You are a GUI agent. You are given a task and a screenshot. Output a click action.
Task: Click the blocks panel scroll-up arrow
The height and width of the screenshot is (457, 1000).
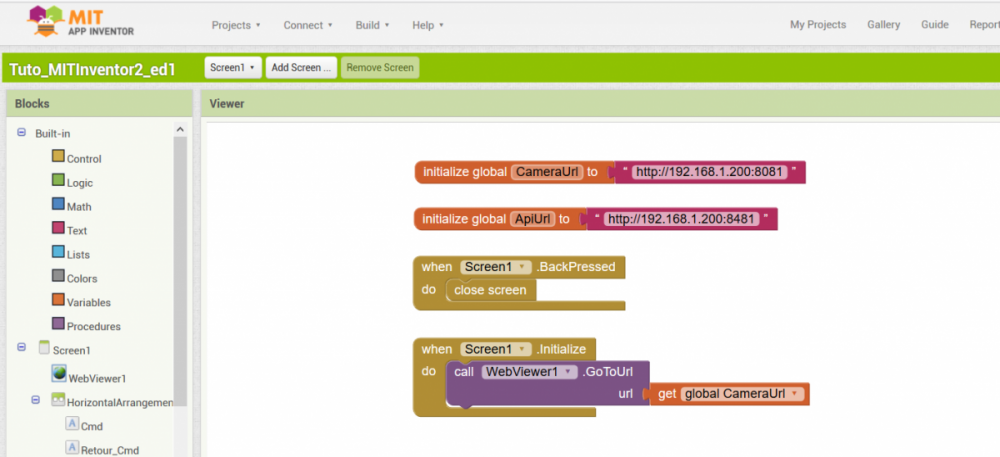tap(180, 130)
